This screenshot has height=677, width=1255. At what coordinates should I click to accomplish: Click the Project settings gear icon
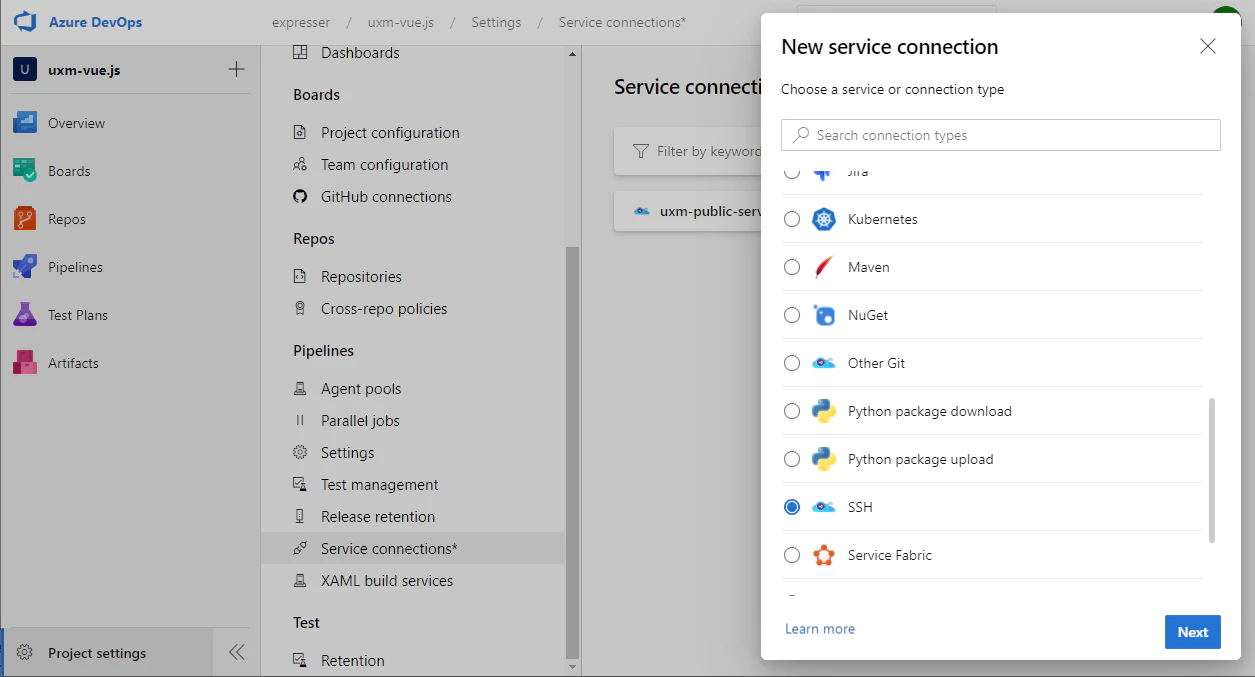point(26,653)
